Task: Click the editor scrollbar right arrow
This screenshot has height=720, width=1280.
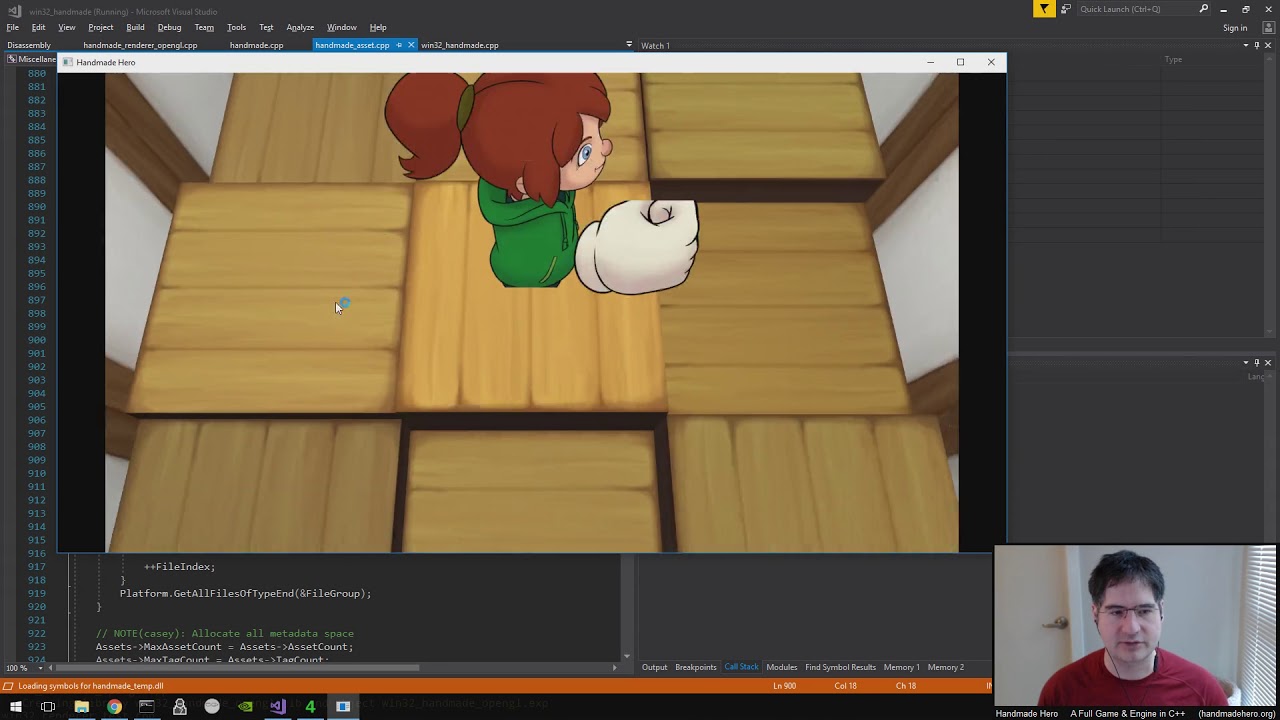Action: (614, 668)
